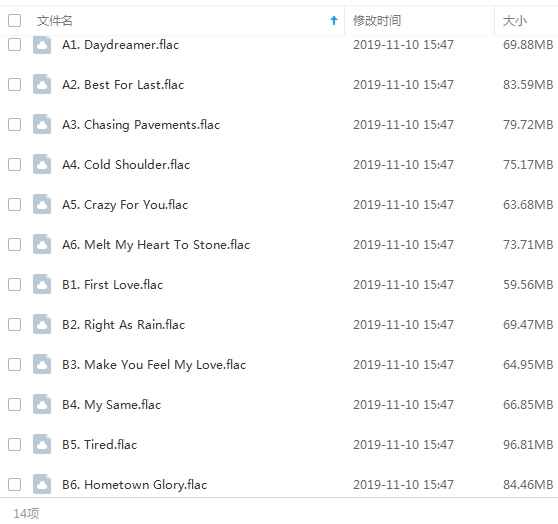The image size is (558, 524).
Task: Click the 14项 item count label
Action: (26, 513)
